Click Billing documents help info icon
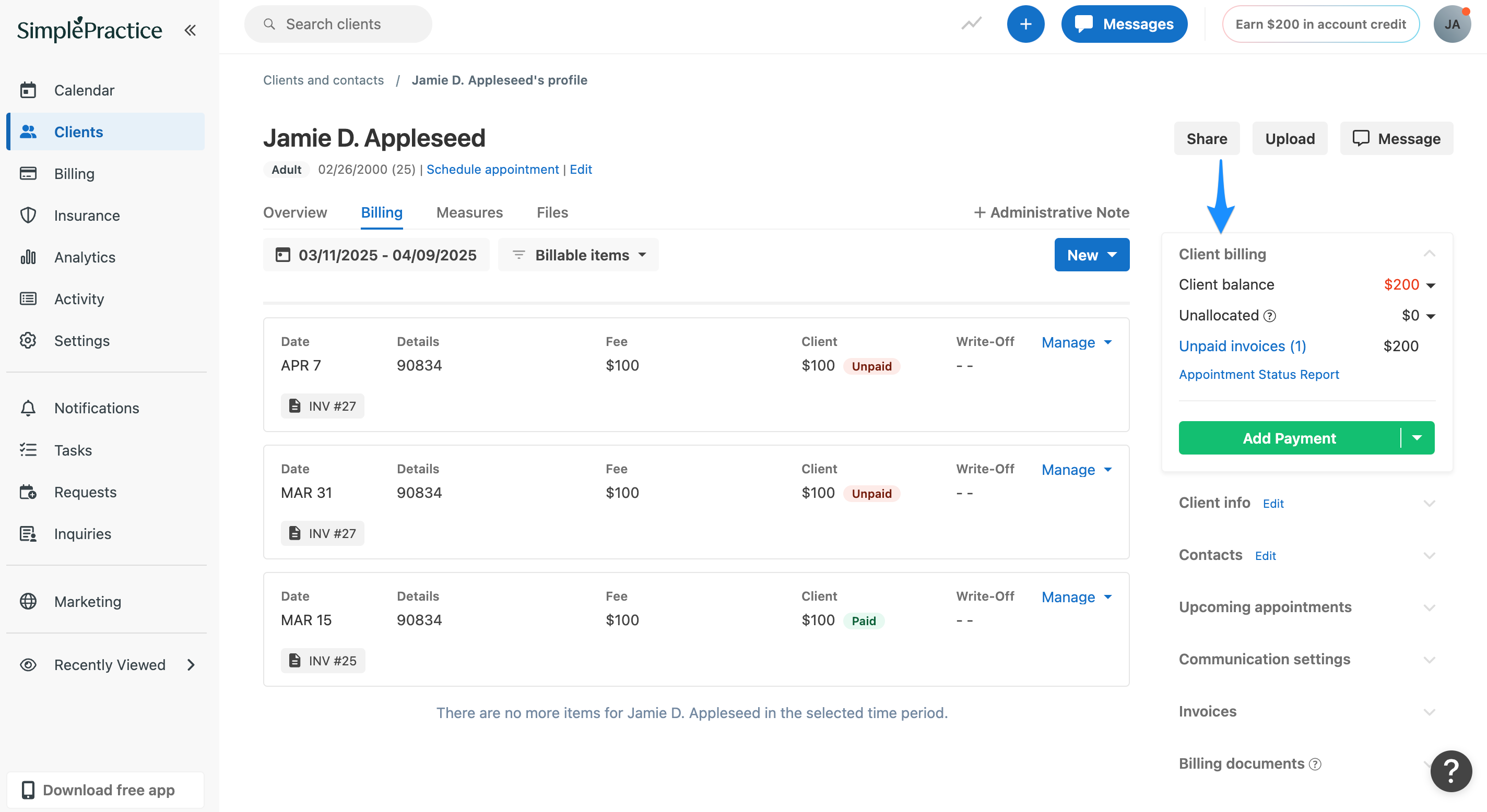The width and height of the screenshot is (1487, 812). (x=1315, y=764)
